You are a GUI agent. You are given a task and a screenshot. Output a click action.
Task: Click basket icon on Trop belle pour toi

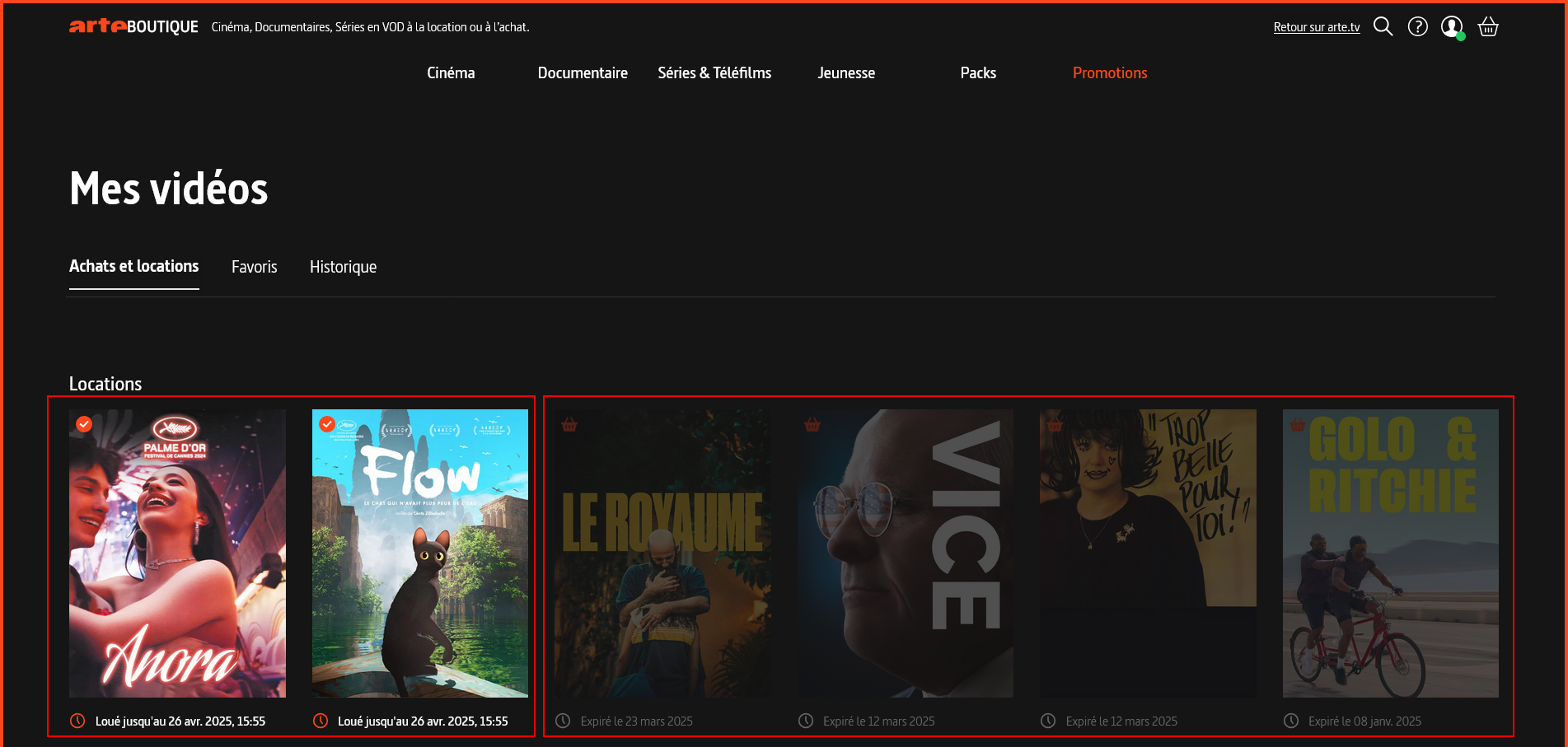point(1055,425)
